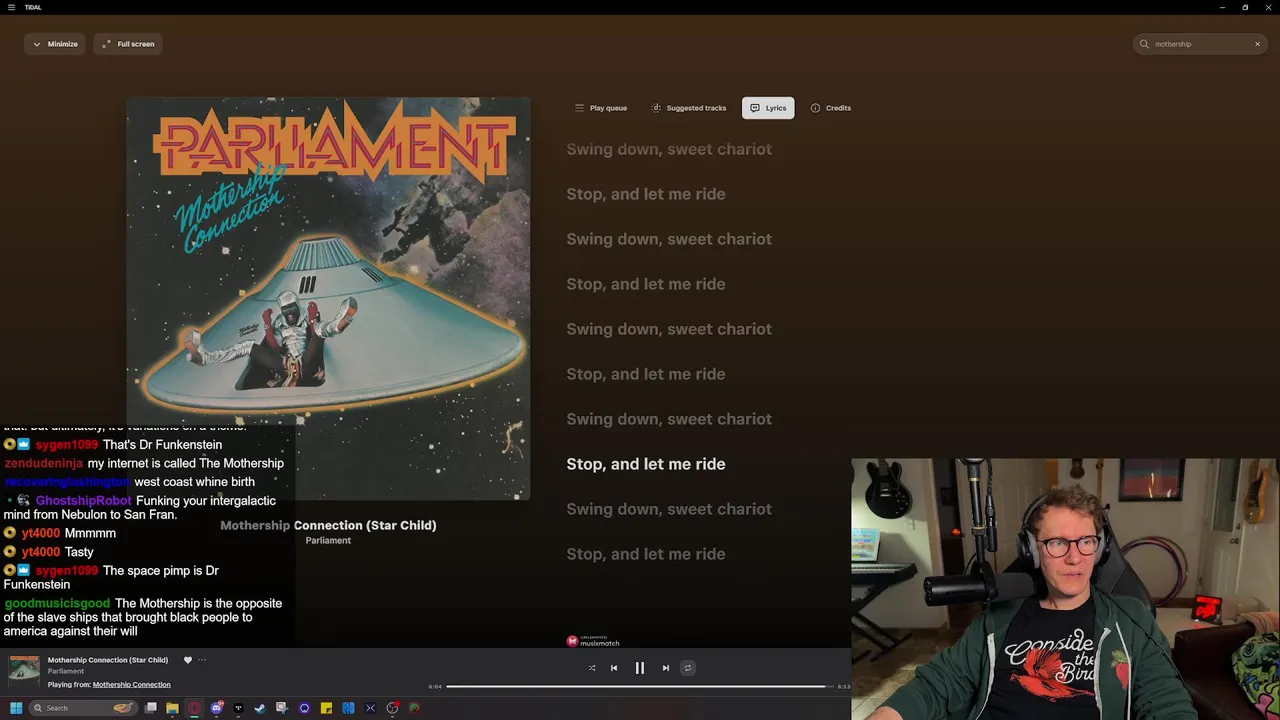1280x720 pixels.
Task: Click the song title in player bar
Action: pyautogui.click(x=108, y=660)
